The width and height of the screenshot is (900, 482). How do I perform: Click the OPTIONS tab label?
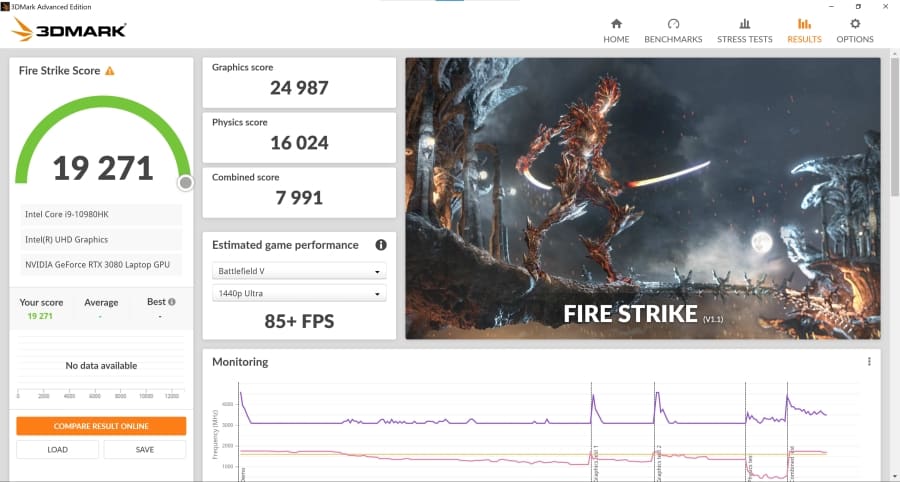[x=855, y=40]
